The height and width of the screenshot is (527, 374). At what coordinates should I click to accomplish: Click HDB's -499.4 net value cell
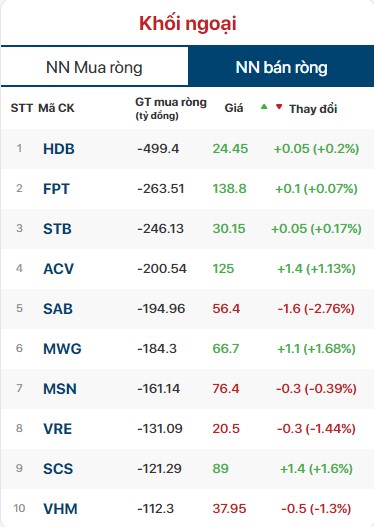point(158,149)
